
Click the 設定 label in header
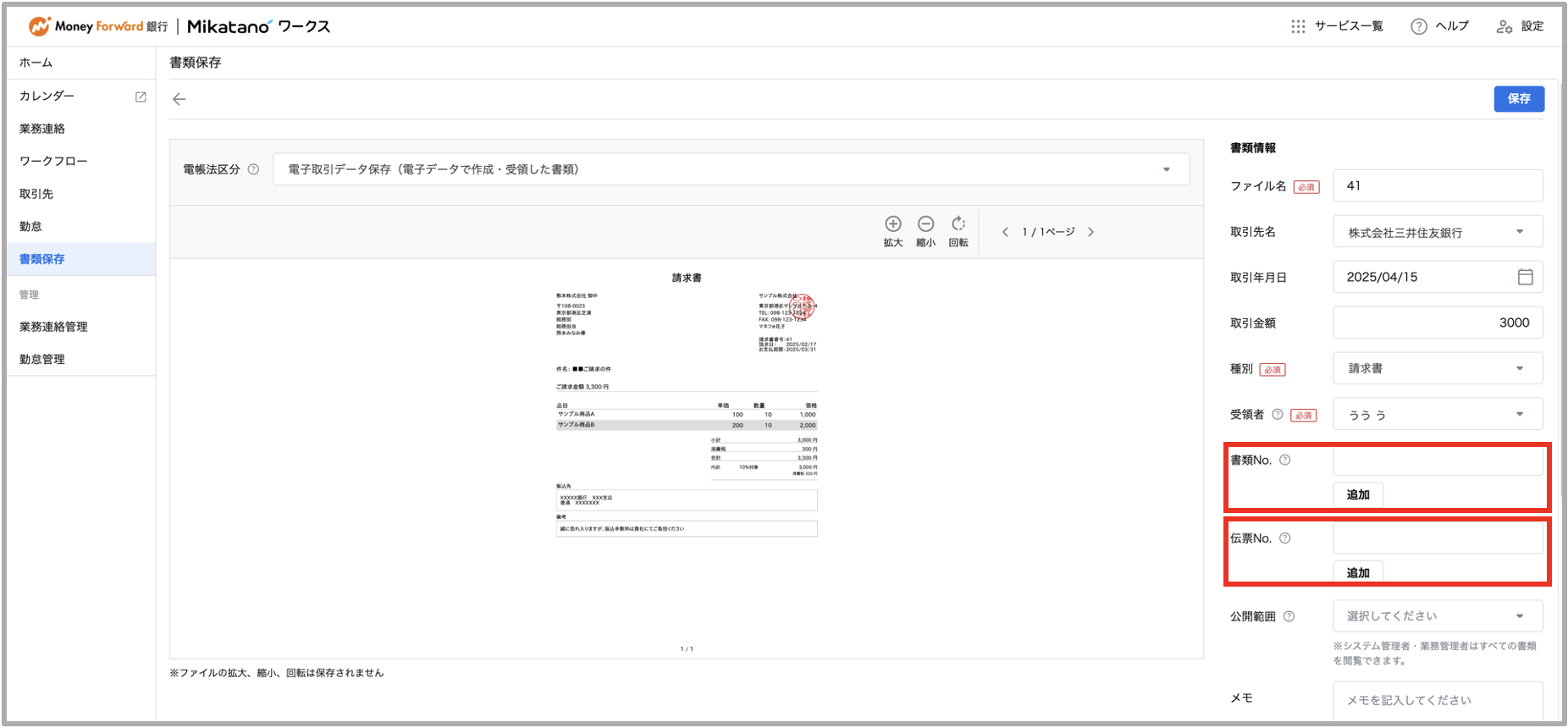tap(1532, 26)
